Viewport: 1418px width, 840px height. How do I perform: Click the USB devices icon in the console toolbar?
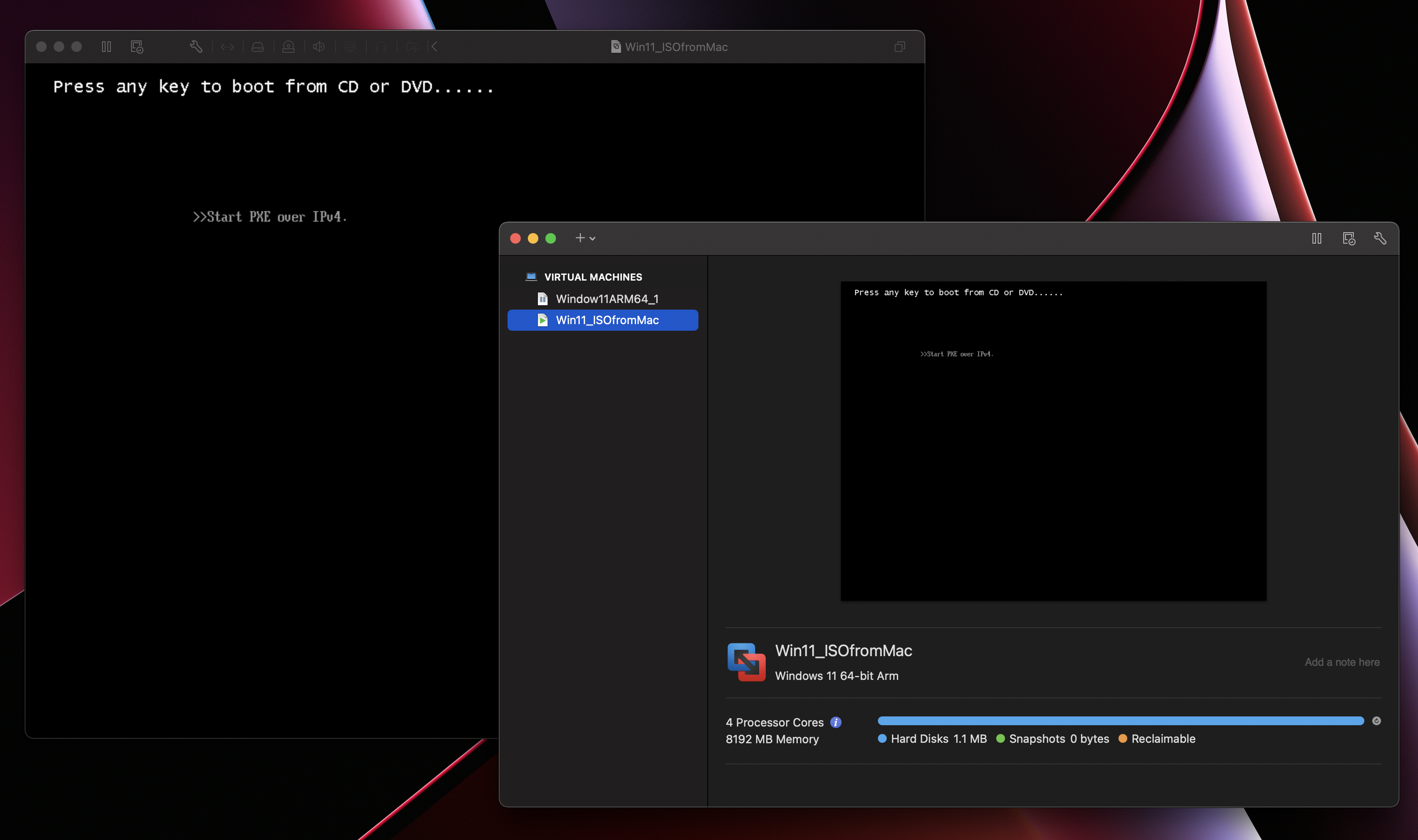[x=350, y=47]
